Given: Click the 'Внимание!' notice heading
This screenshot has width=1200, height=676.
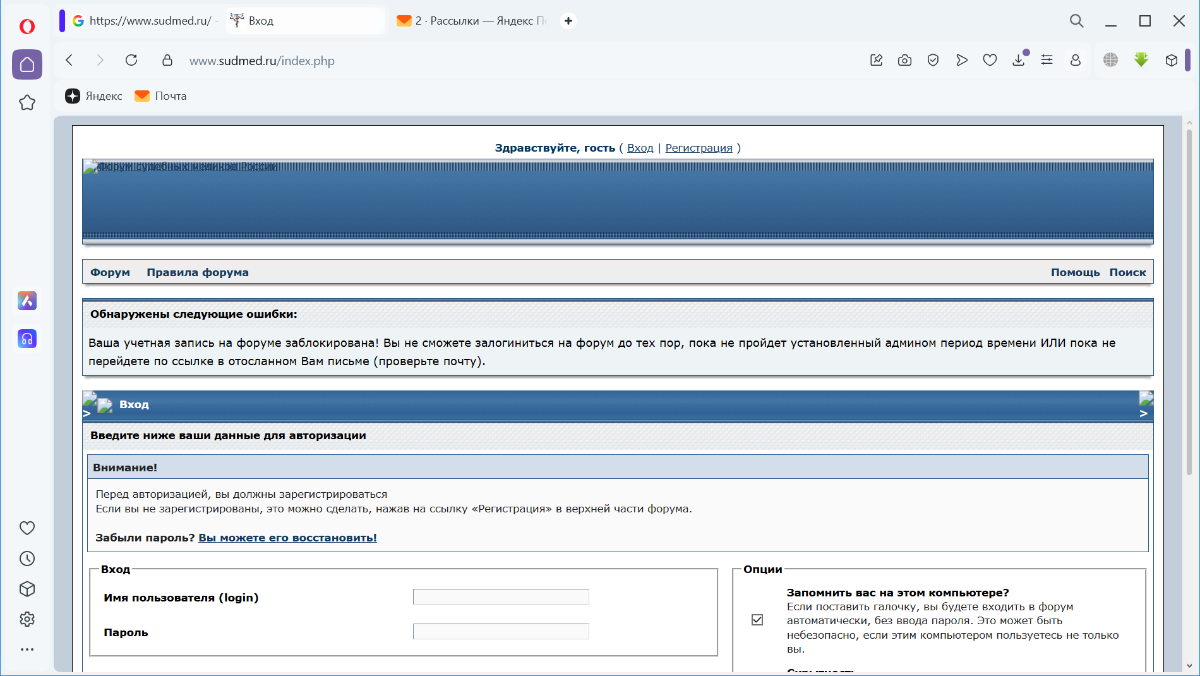Looking at the screenshot, I should click(x=125, y=467).
